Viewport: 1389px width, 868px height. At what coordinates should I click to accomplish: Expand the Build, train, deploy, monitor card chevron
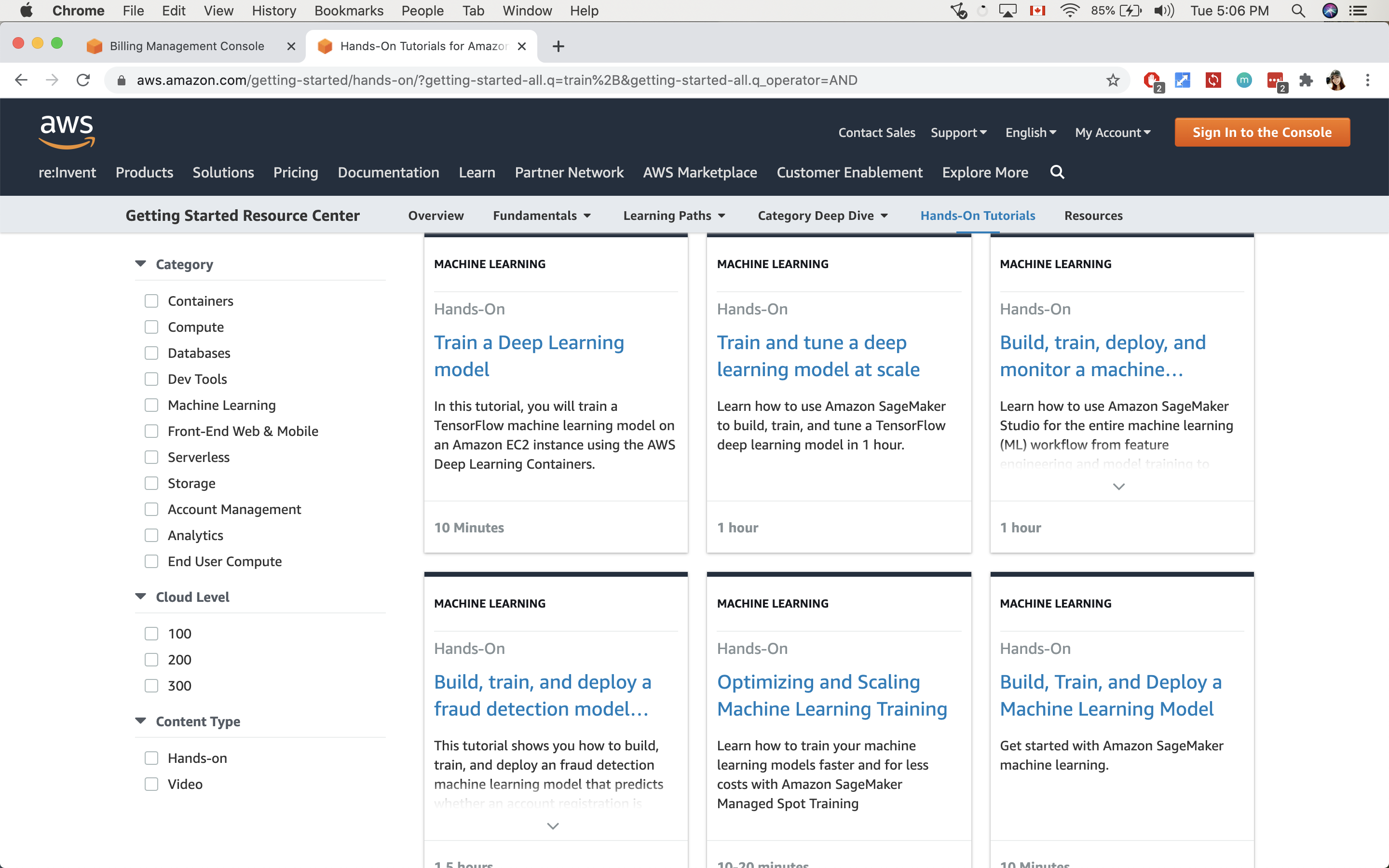pos(1118,487)
